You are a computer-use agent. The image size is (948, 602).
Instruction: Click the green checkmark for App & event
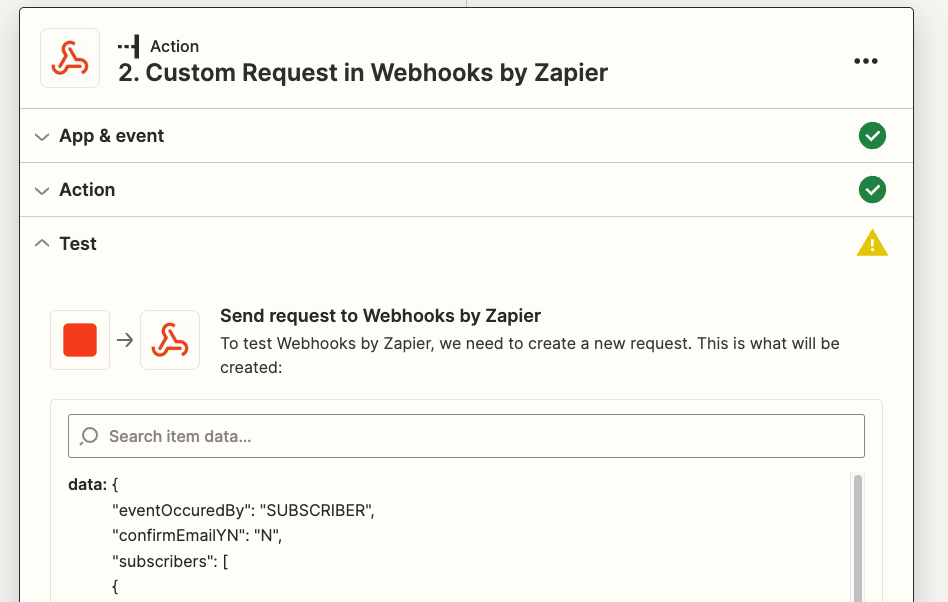coord(872,136)
